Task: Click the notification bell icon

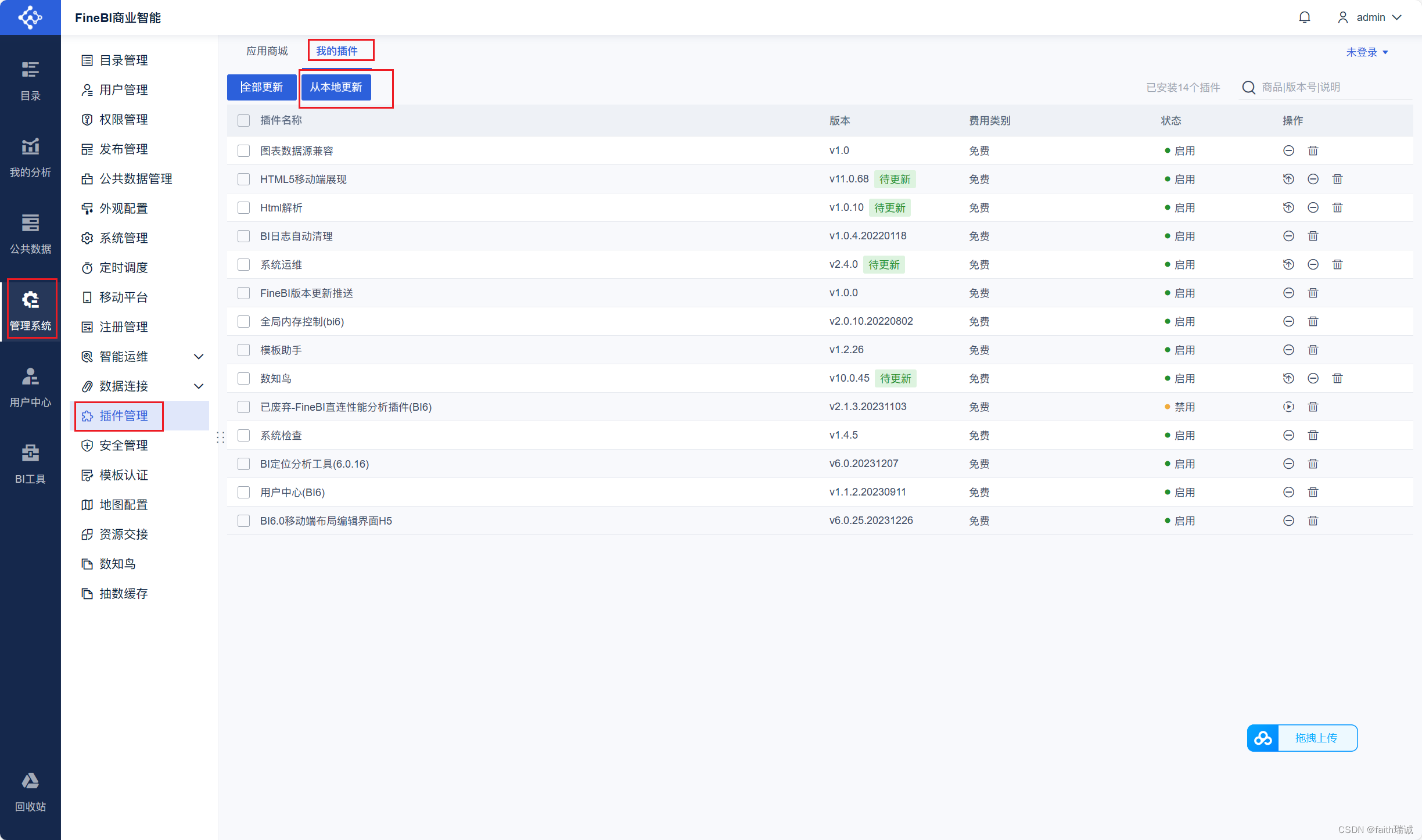Action: [1305, 17]
